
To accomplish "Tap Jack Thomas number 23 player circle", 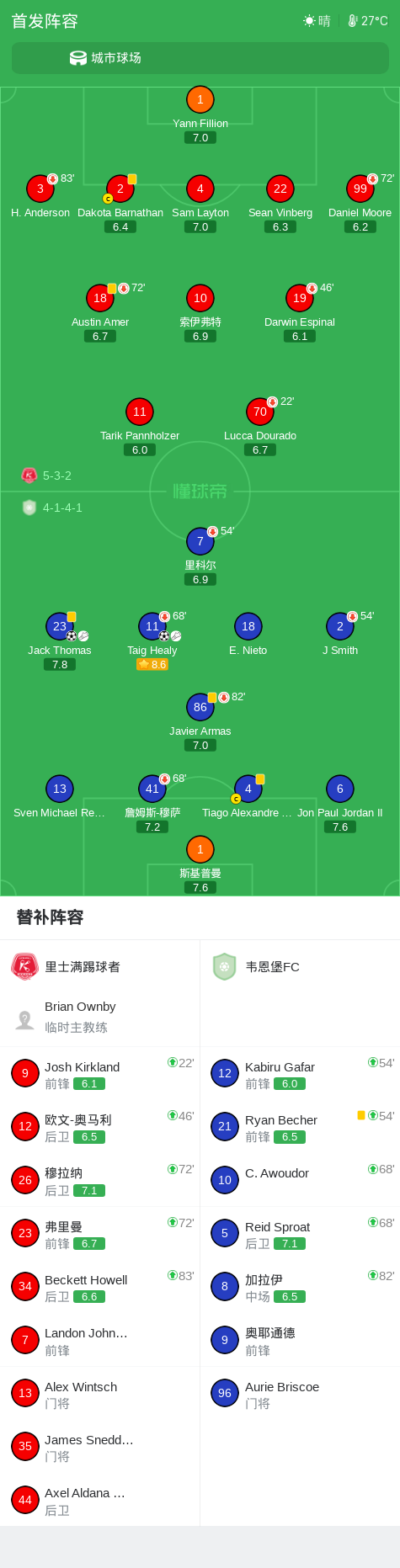I will click(60, 626).
